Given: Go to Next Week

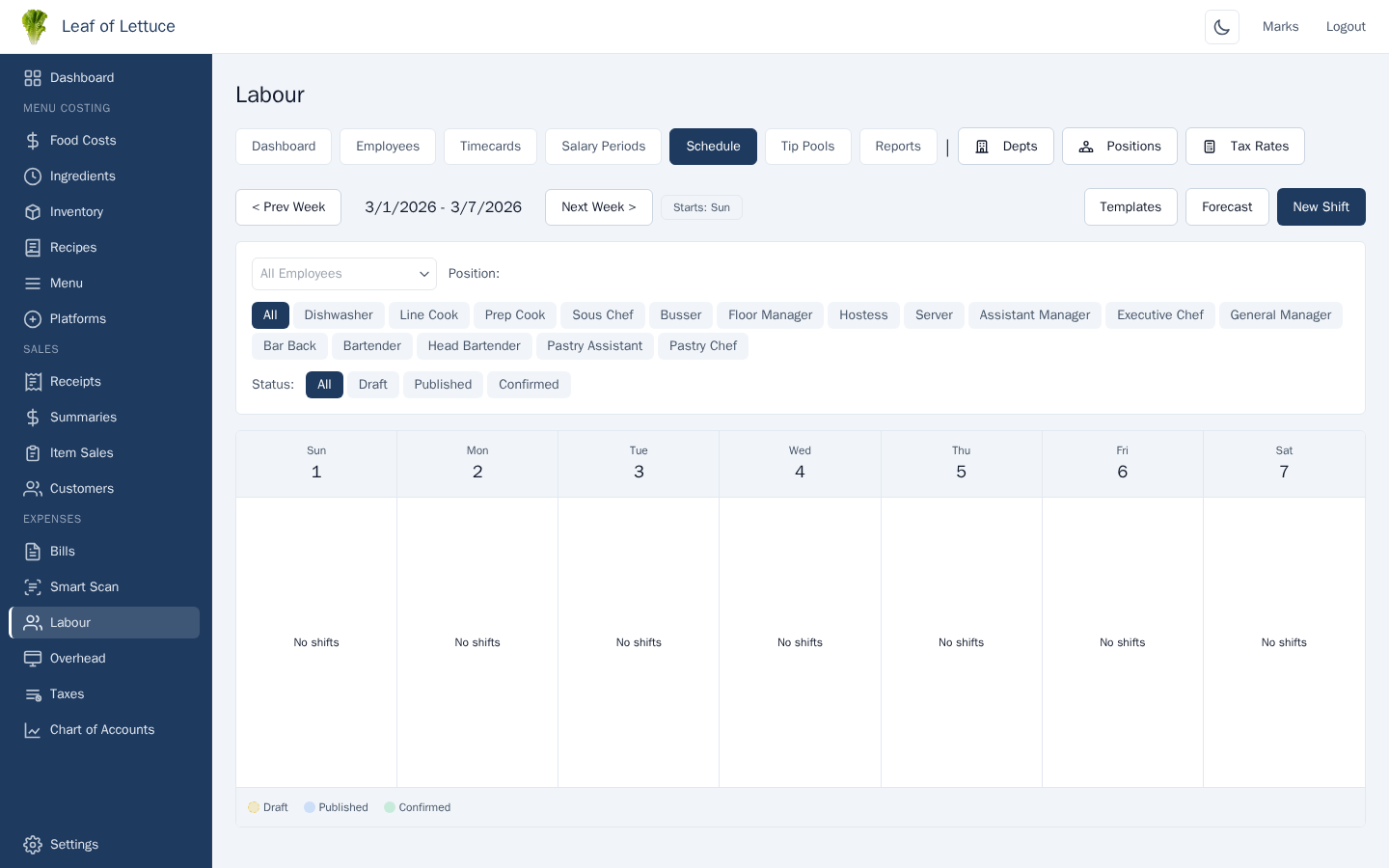Looking at the screenshot, I should tap(598, 207).
